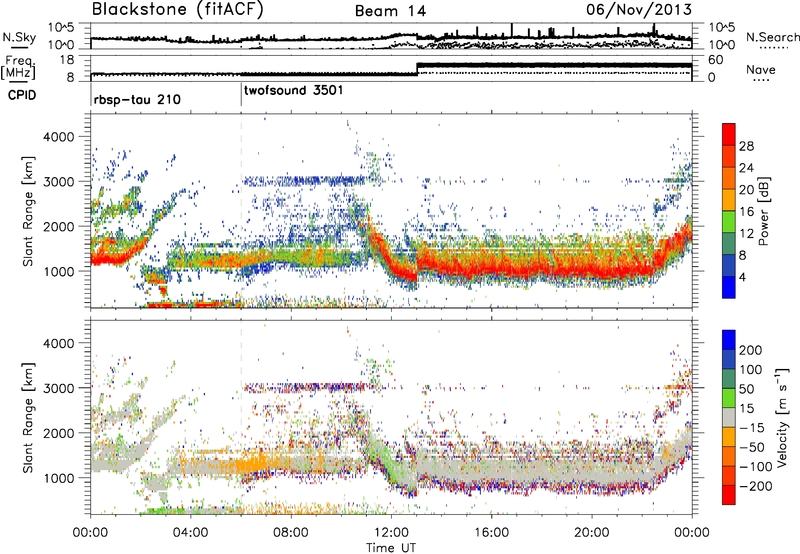Select the 'Beam 14' heading
This screenshot has height=554, width=800.
pyautogui.click(x=390, y=11)
